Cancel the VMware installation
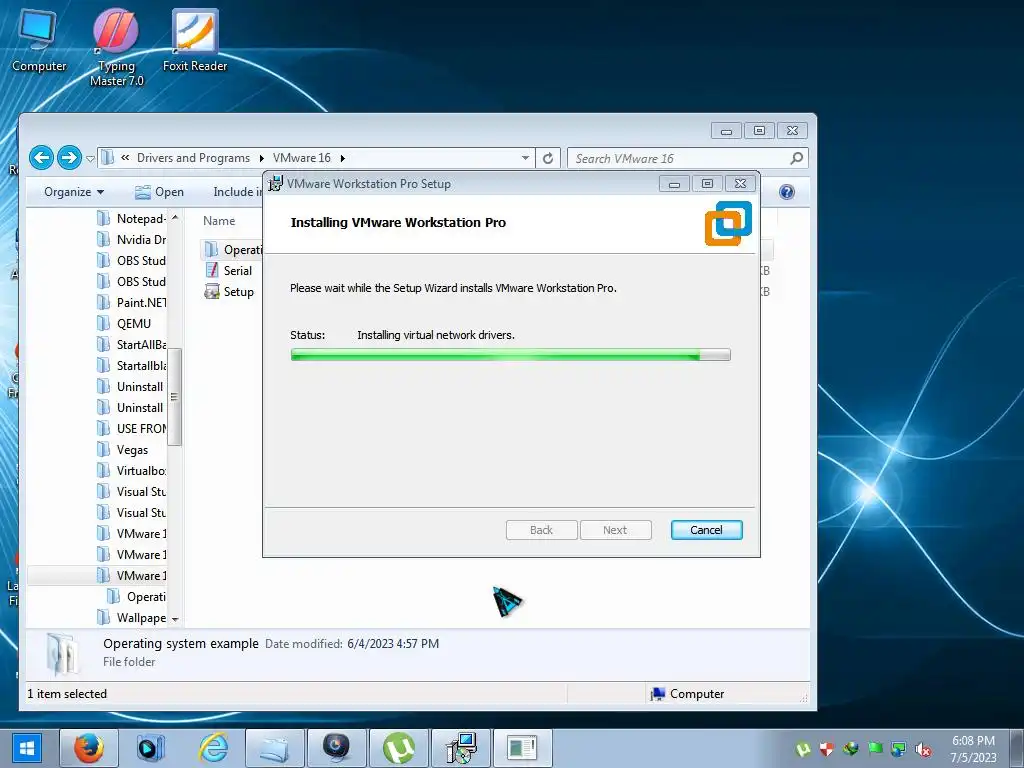The image size is (1024, 768). tap(706, 530)
